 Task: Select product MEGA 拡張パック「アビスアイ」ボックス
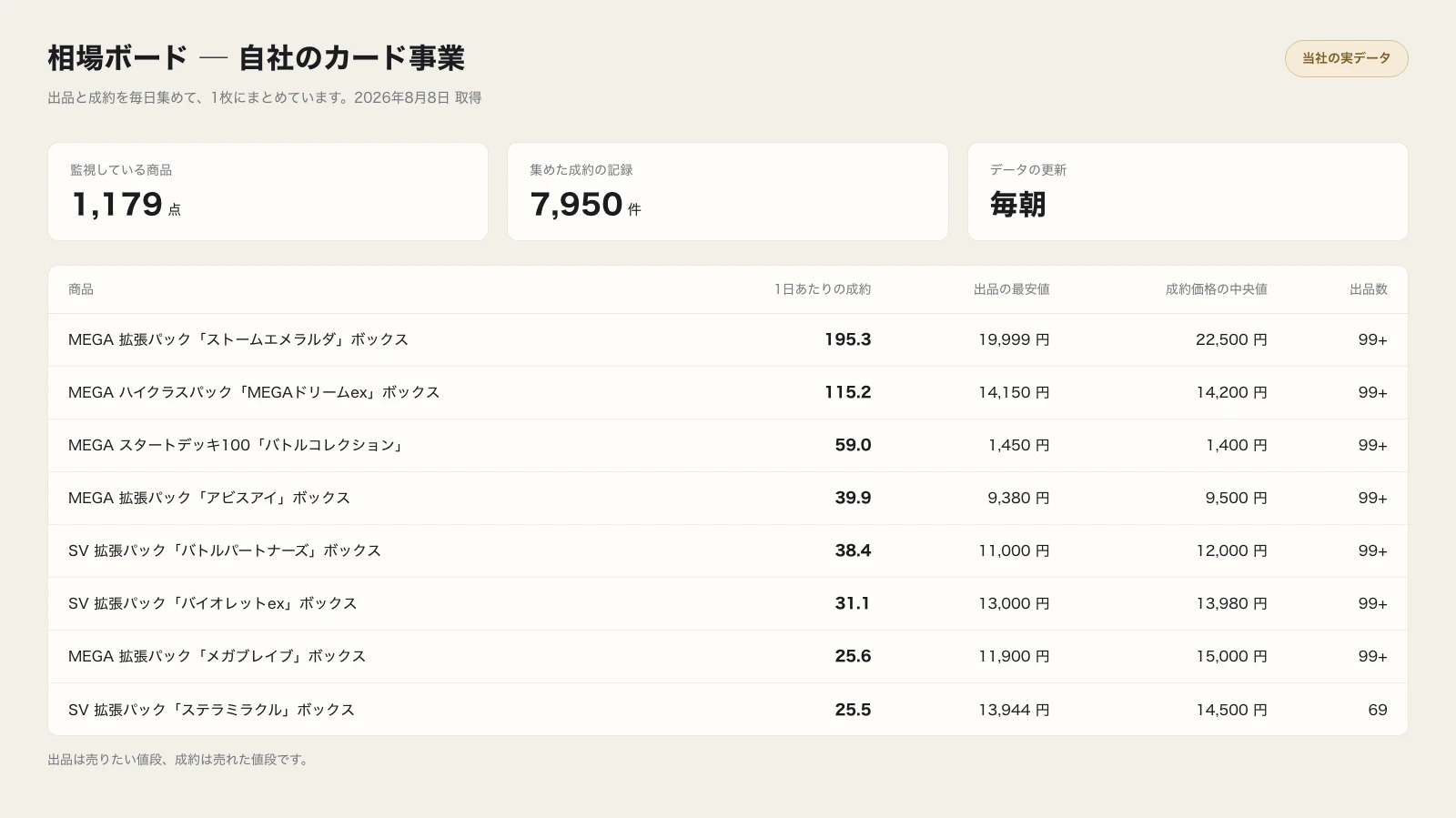coord(209,498)
